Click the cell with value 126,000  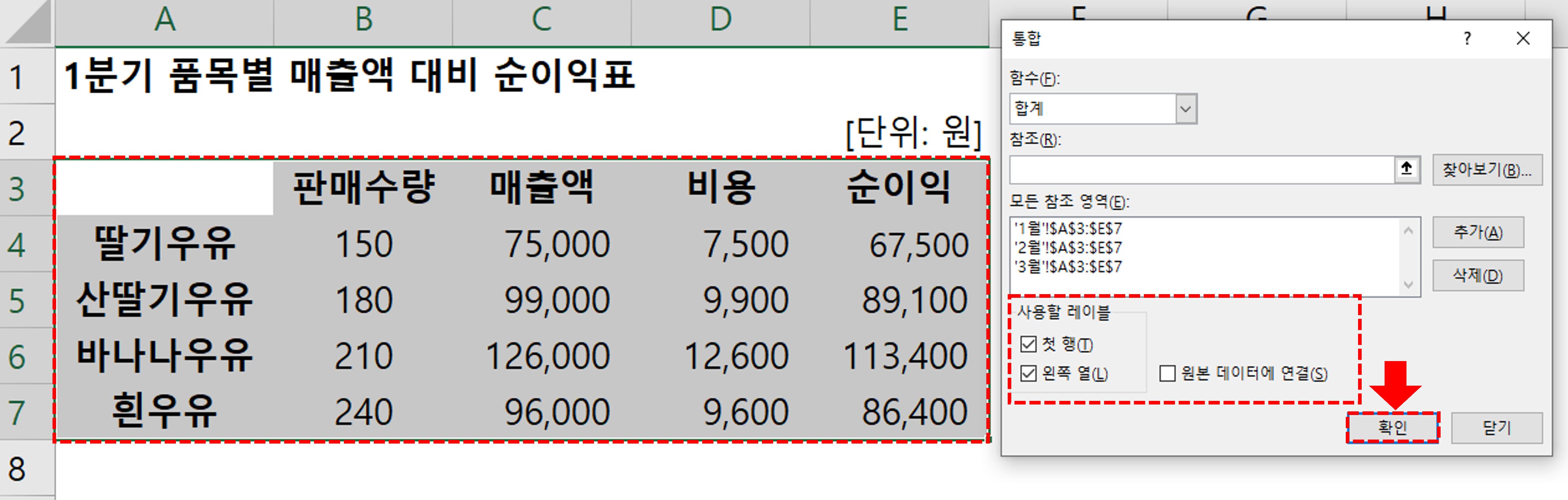(542, 356)
